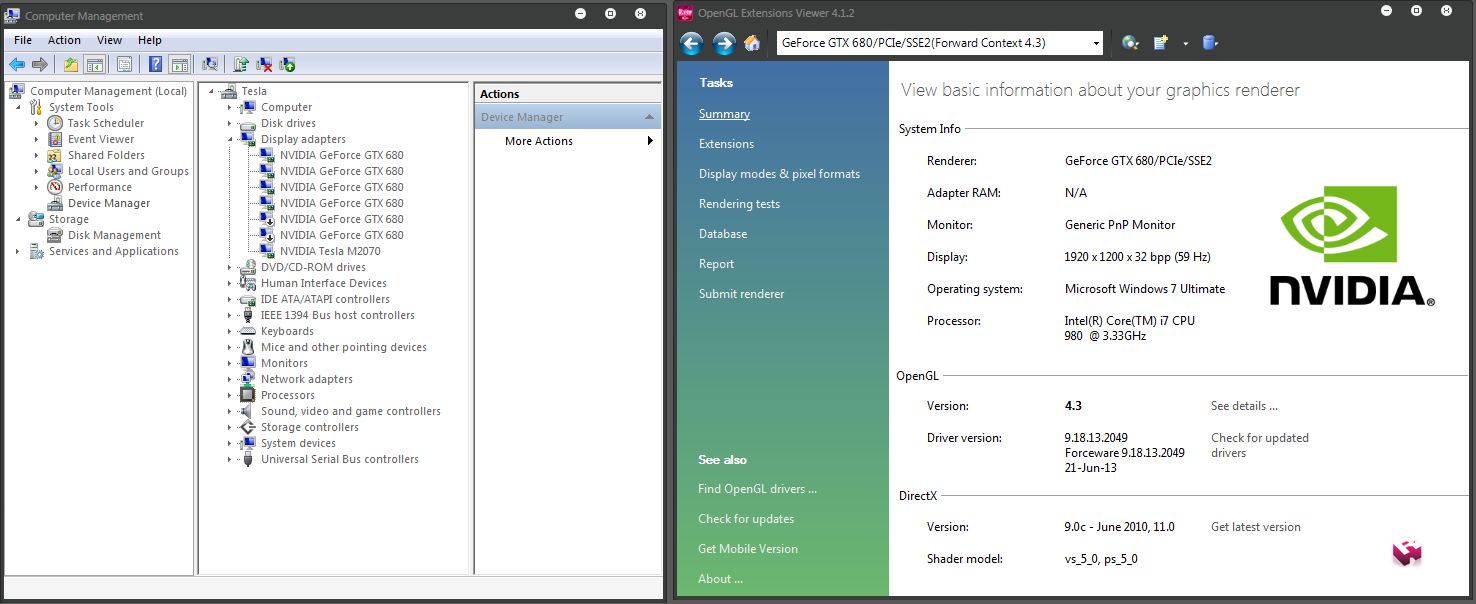Screen dimensions: 1476x604
Task: Expand Services and Applications
Action: pos(18,251)
